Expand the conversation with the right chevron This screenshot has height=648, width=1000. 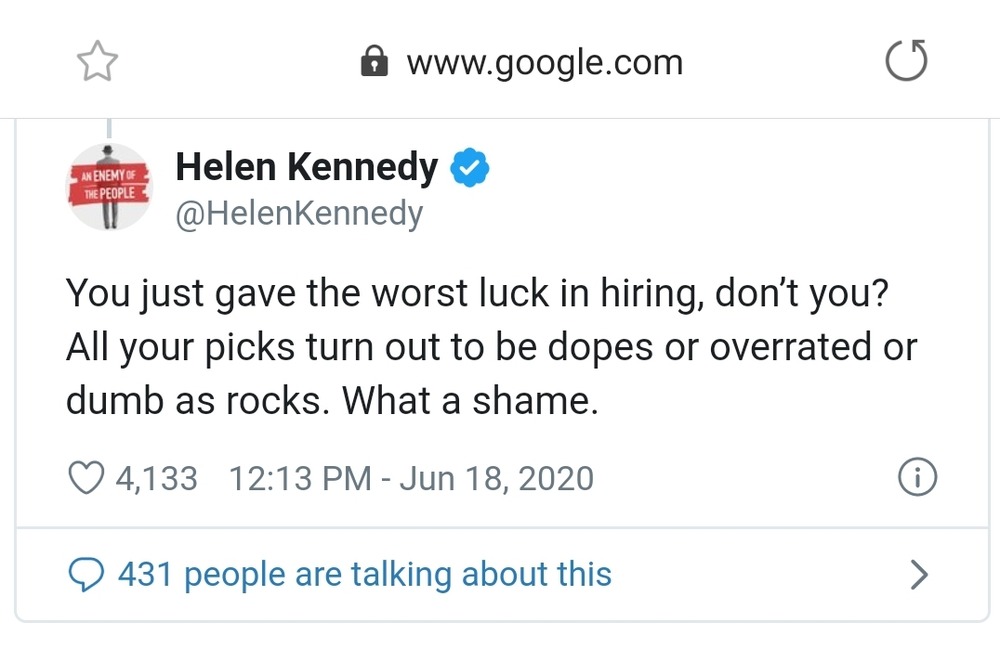(x=919, y=574)
